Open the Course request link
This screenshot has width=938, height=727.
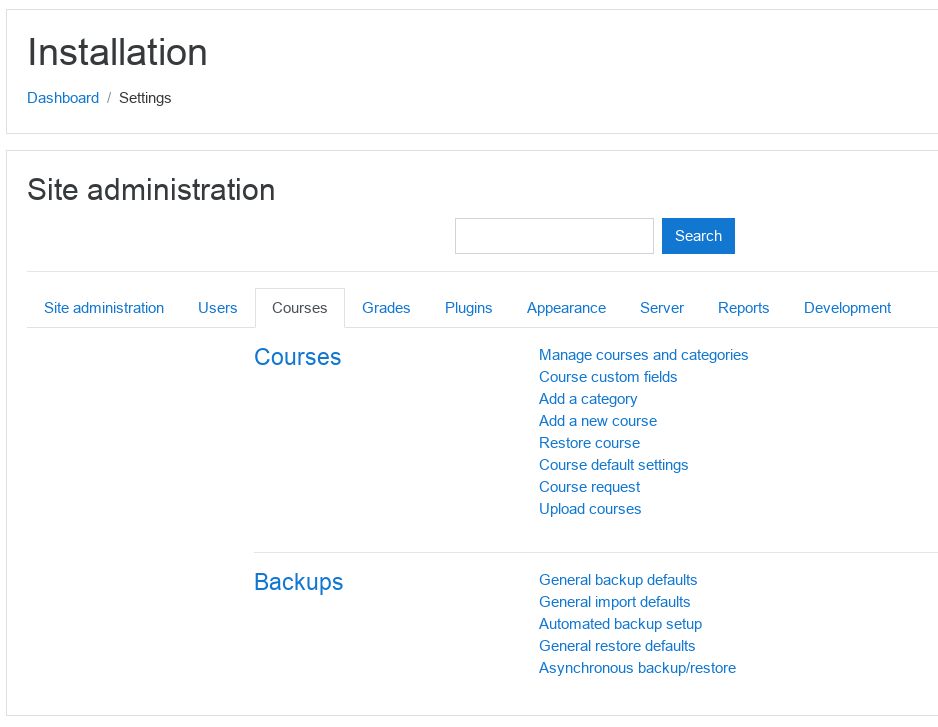pyautogui.click(x=589, y=487)
